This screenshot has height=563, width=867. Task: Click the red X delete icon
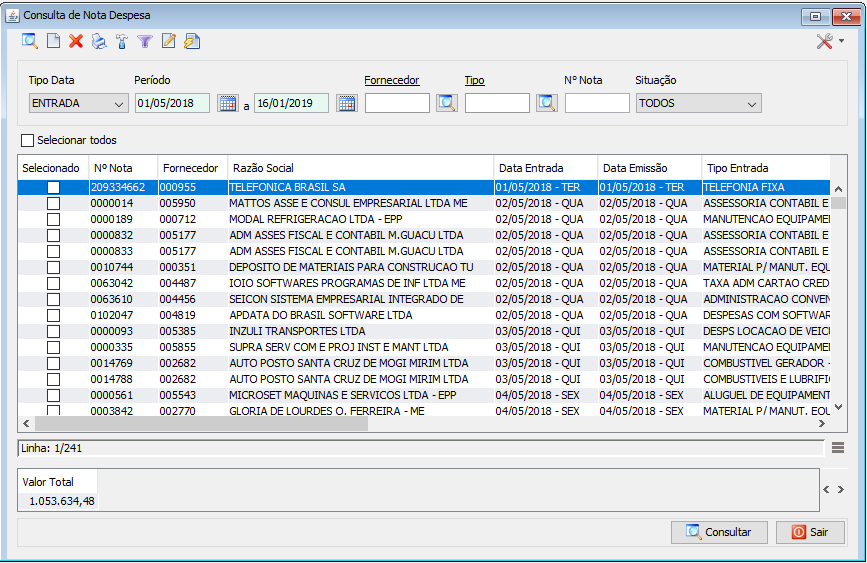[76, 41]
